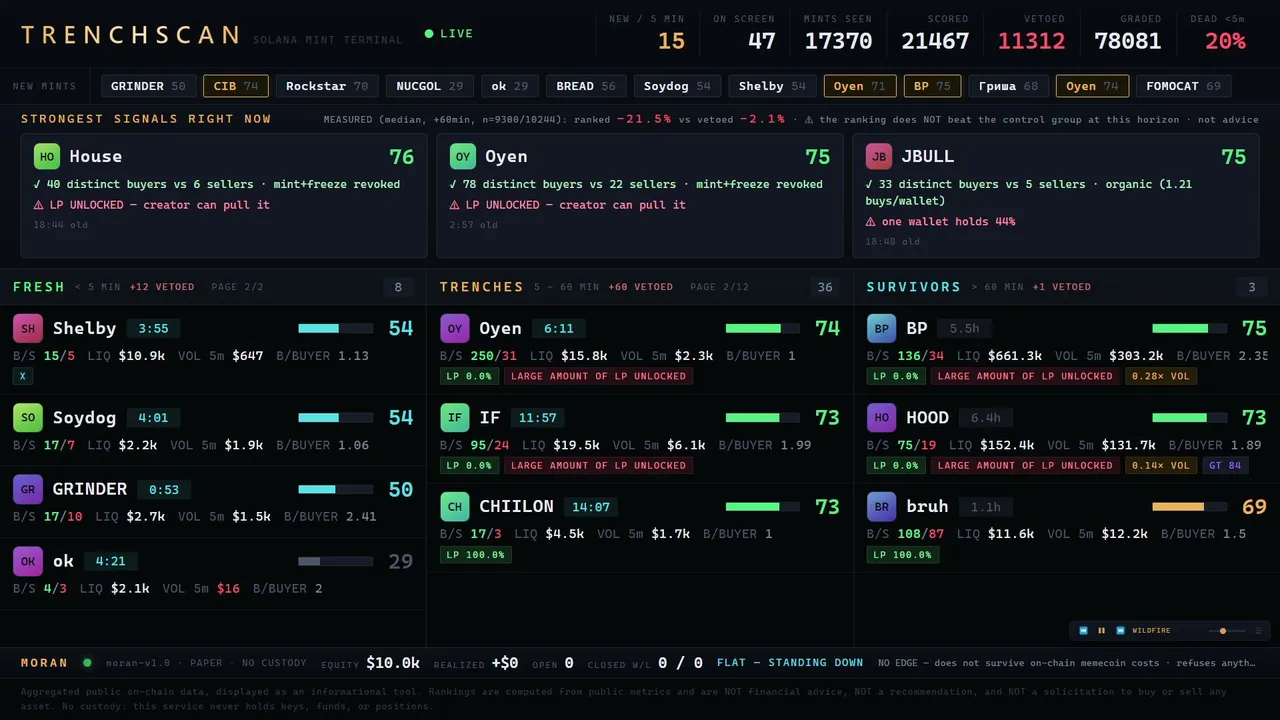Open the CHIILON row name in Trenches
The height and width of the screenshot is (720, 1280).
tap(517, 506)
